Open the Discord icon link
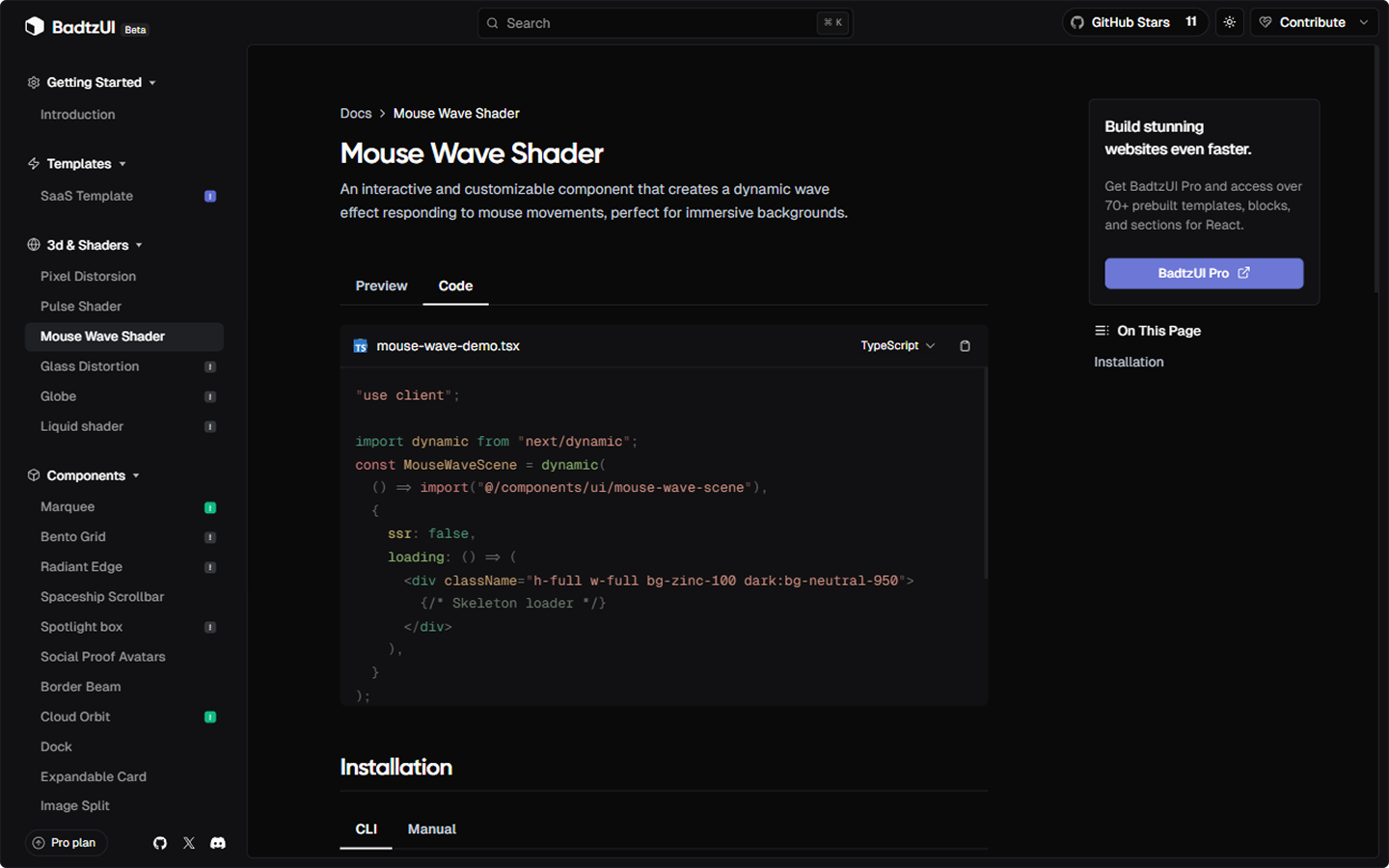Image resolution: width=1389 pixels, height=868 pixels. pyautogui.click(x=218, y=843)
